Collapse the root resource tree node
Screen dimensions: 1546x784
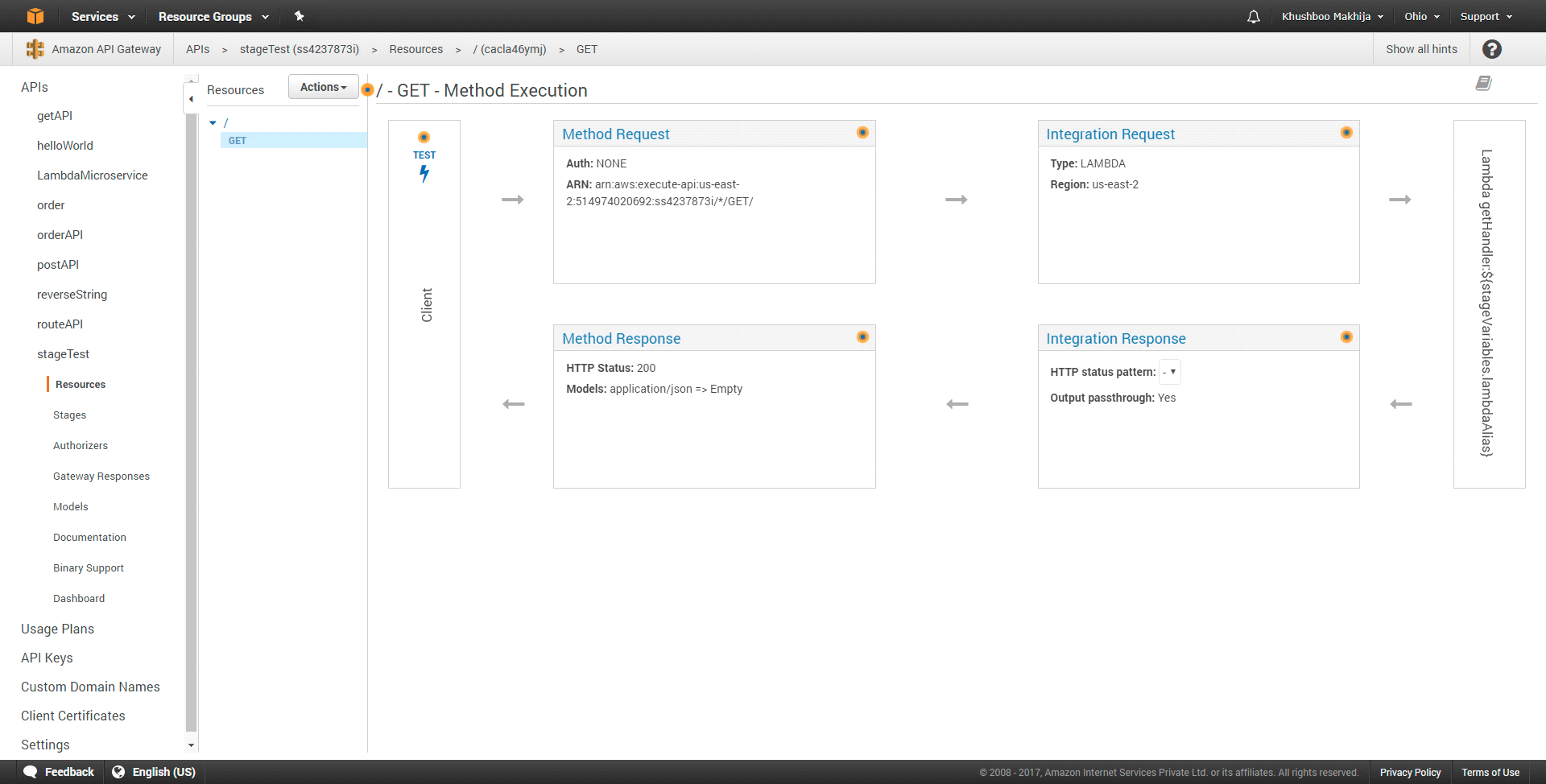pos(213,122)
